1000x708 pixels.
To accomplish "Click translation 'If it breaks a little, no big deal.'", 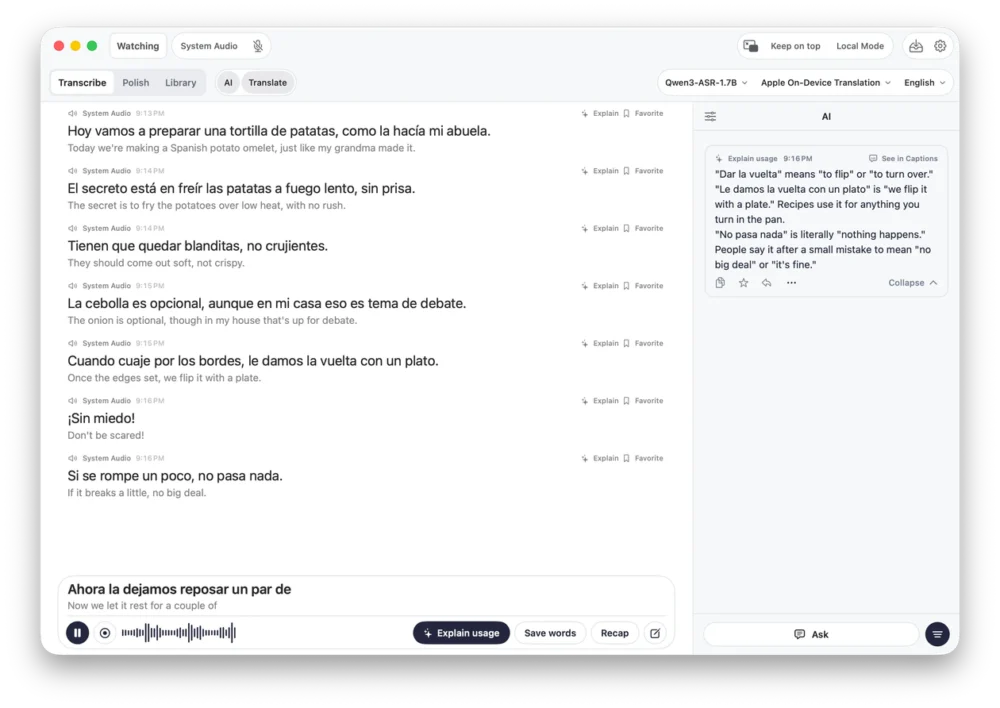I will pyautogui.click(x=136, y=493).
